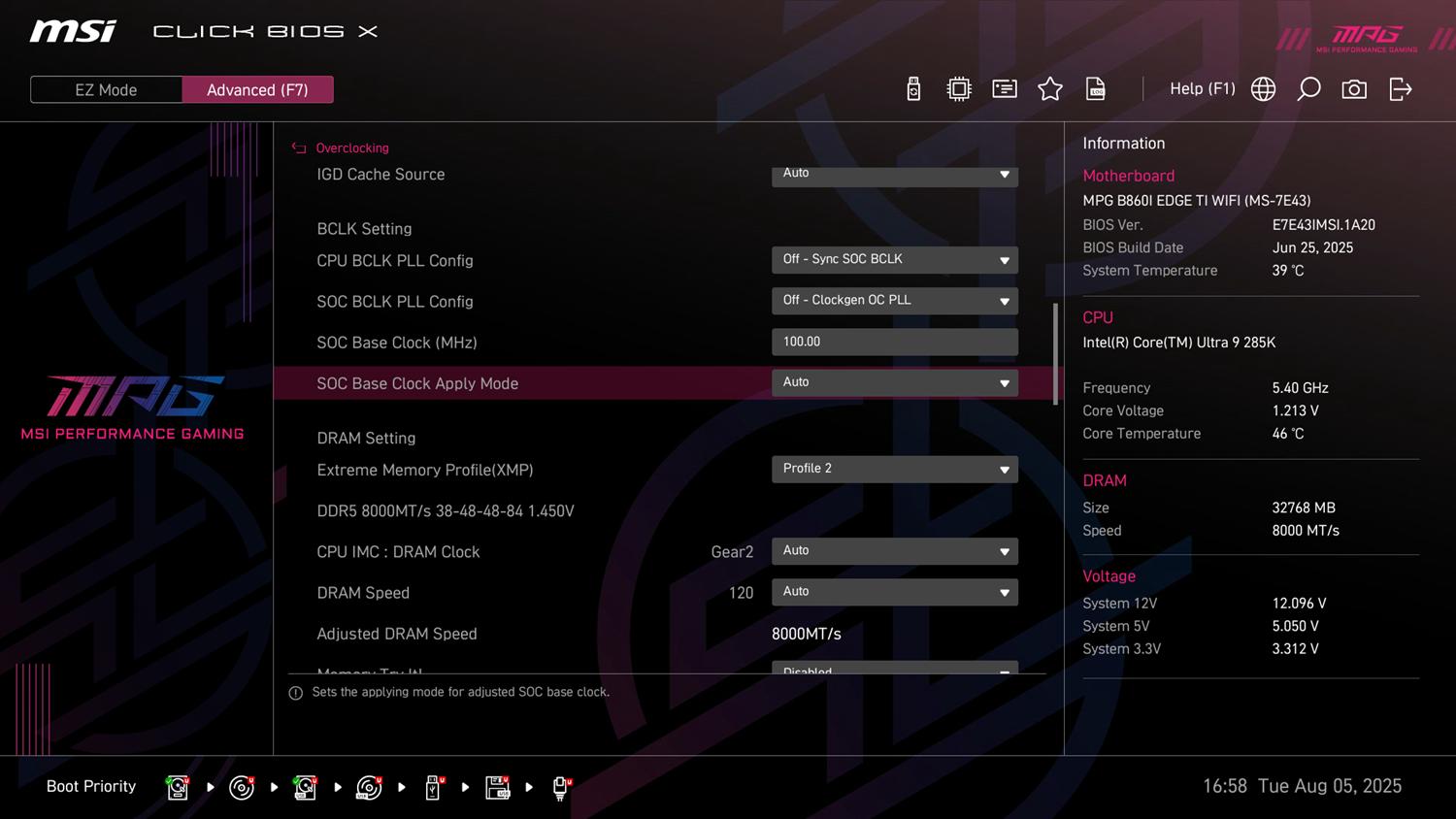Viewport: 1456px width, 819px height.
Task: Open the Extreme Memory Profile(XMP) dropdown
Action: (x=894, y=470)
